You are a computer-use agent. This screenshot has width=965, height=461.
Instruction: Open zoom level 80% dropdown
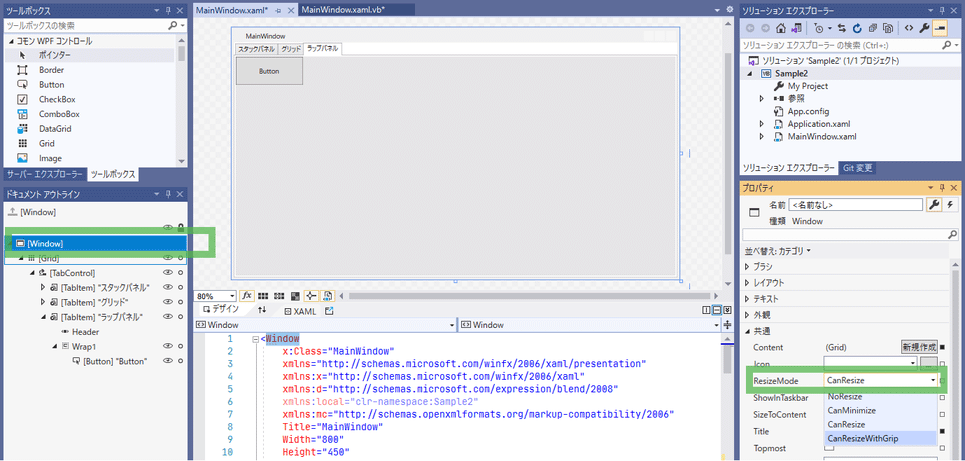(x=232, y=296)
